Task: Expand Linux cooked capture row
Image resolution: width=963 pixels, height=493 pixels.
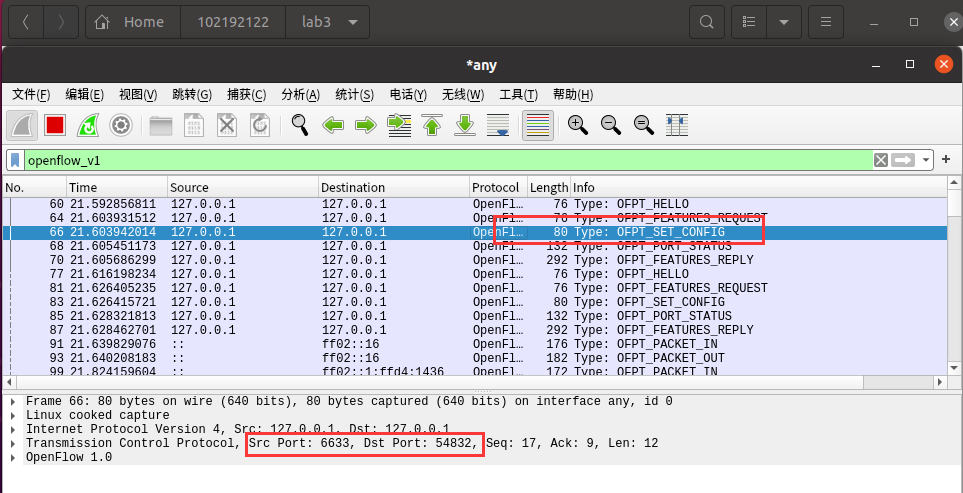Action: (14, 416)
